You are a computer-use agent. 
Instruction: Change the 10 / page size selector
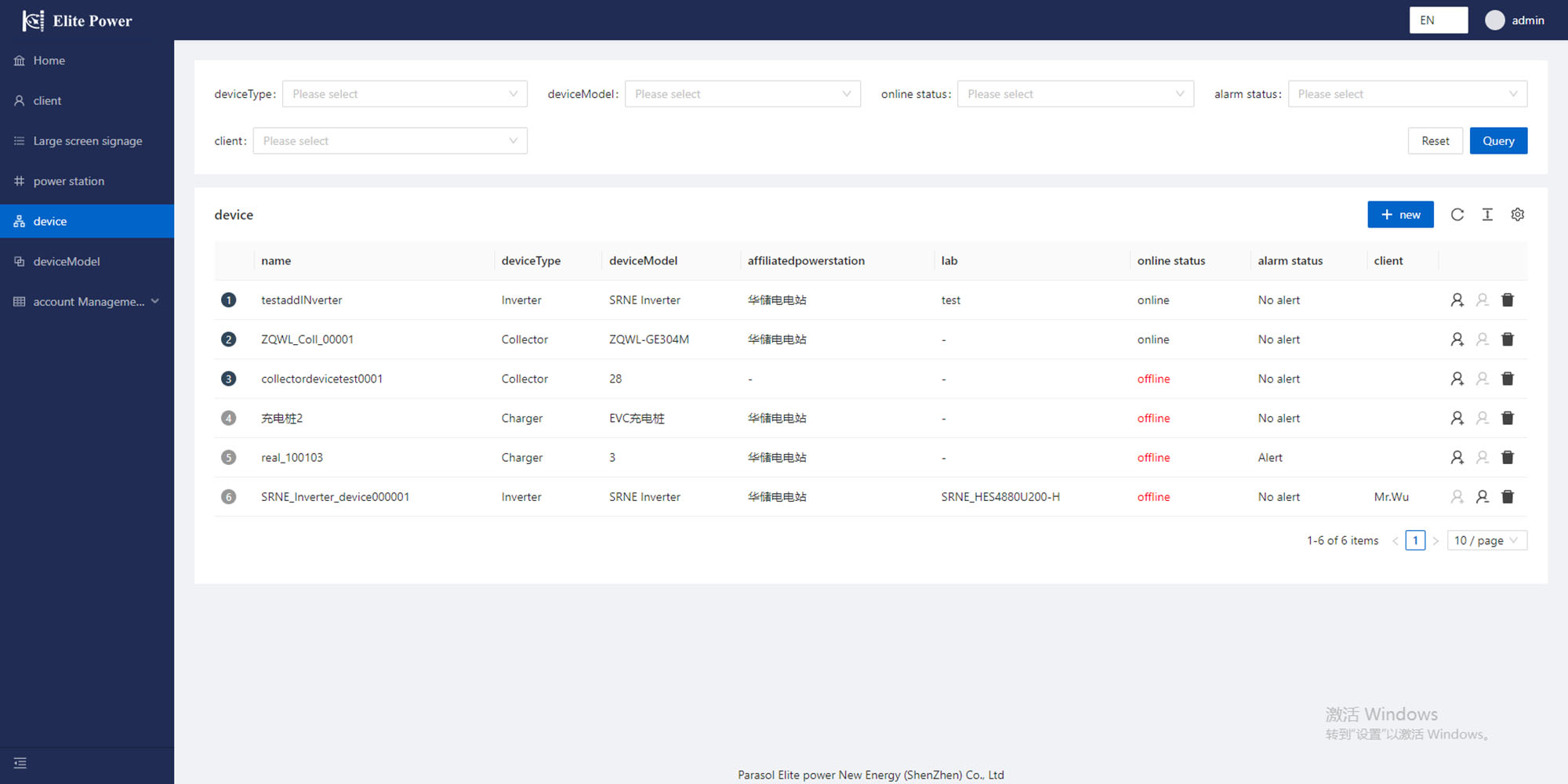1486,541
